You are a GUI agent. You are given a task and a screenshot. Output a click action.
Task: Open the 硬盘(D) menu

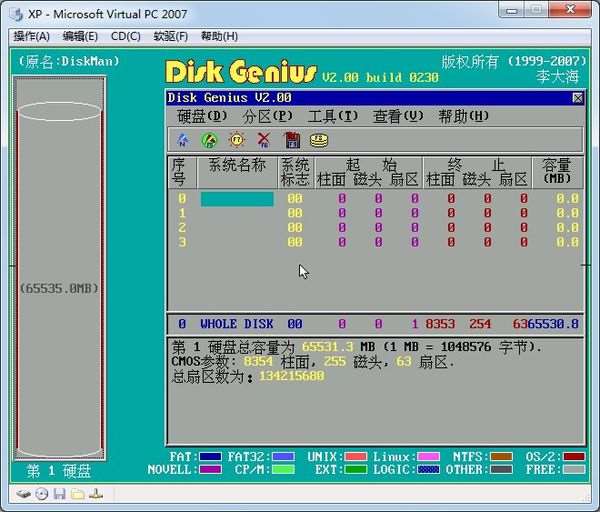[x=202, y=116]
